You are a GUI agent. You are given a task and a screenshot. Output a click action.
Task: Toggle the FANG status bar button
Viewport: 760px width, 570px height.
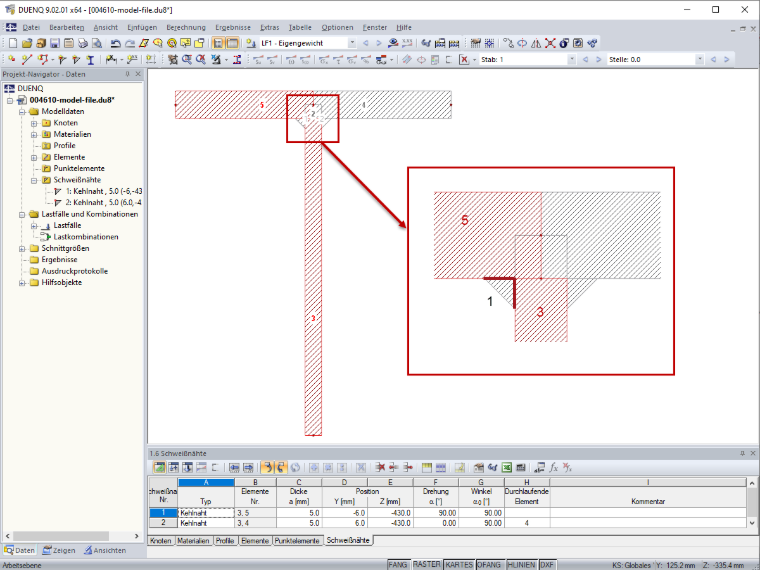click(397, 565)
